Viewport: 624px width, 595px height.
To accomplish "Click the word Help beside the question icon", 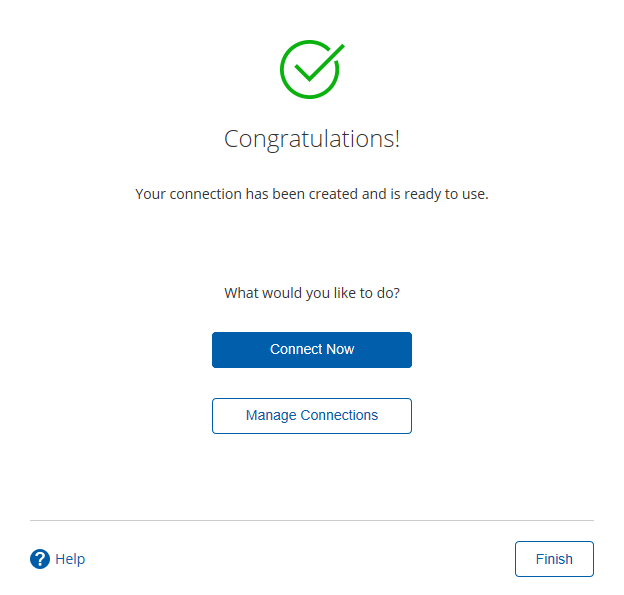I will pyautogui.click(x=70, y=559).
